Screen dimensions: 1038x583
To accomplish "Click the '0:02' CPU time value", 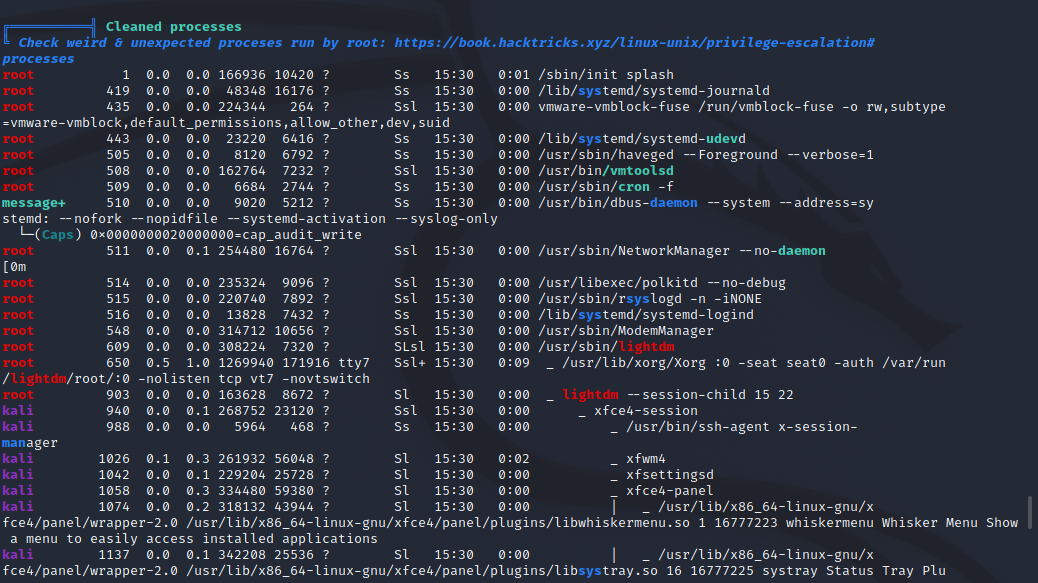I will click(514, 459).
